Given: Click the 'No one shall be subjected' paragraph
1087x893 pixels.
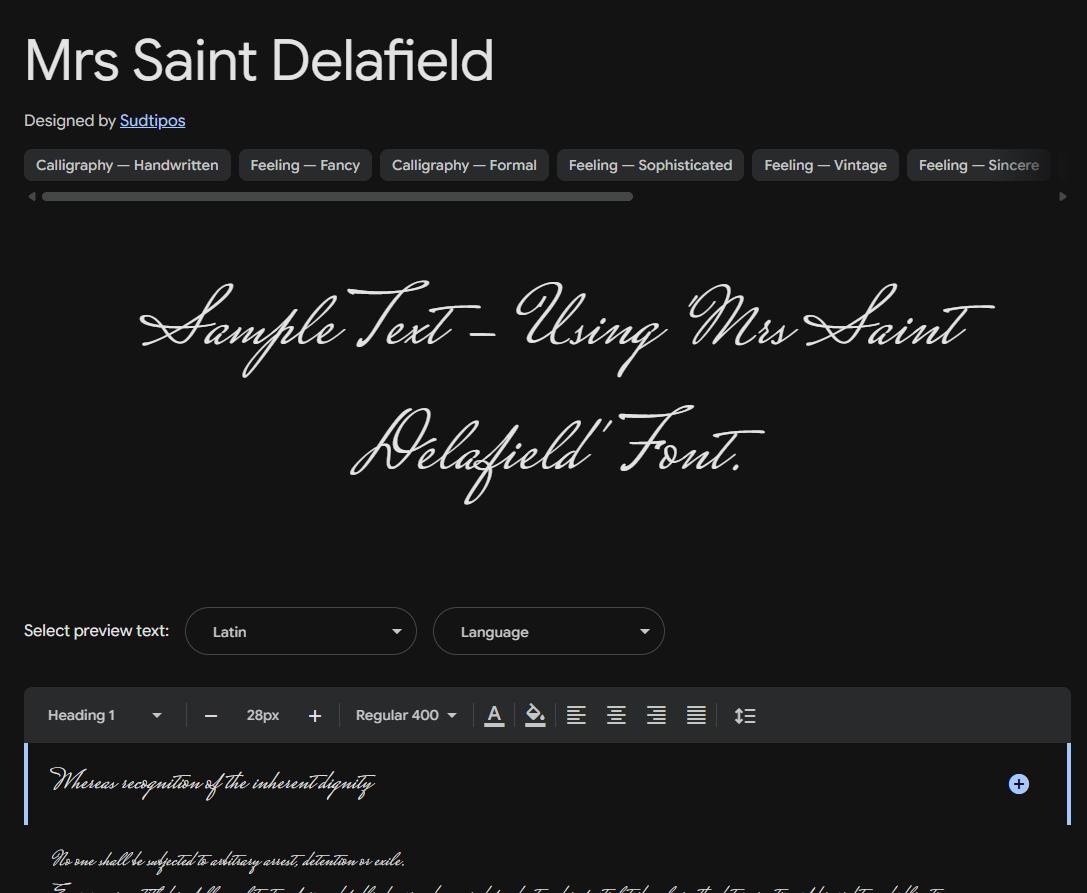Looking at the screenshot, I should pyautogui.click(x=228, y=860).
